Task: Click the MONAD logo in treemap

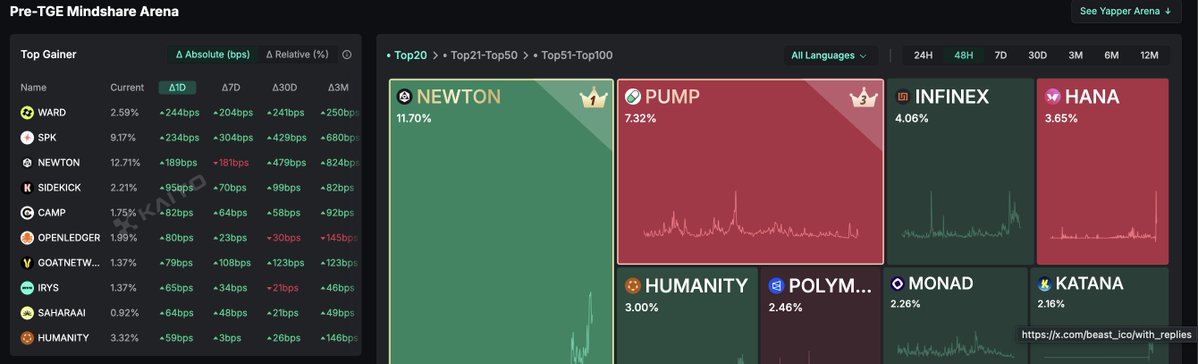Action: coord(898,284)
